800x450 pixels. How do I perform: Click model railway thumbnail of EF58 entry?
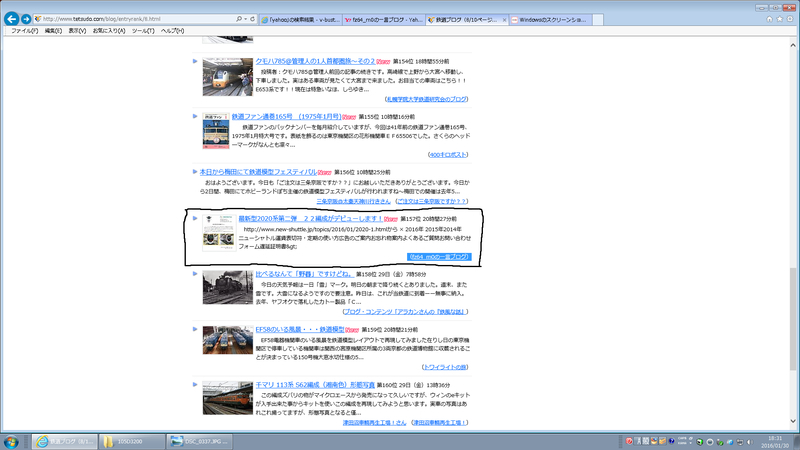point(228,340)
